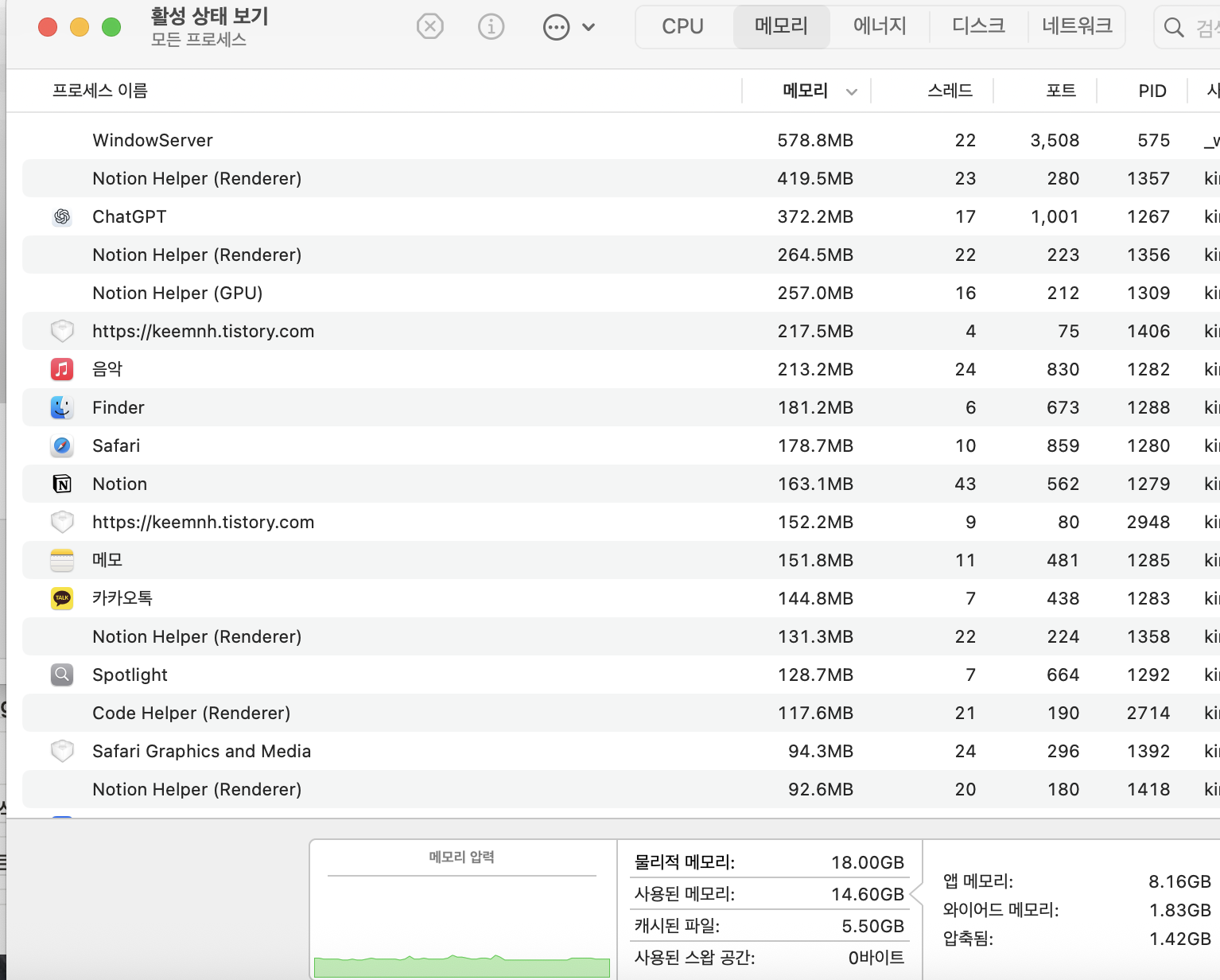Image resolution: width=1220 pixels, height=980 pixels.
Task: Select the Notion process name
Action: click(119, 484)
